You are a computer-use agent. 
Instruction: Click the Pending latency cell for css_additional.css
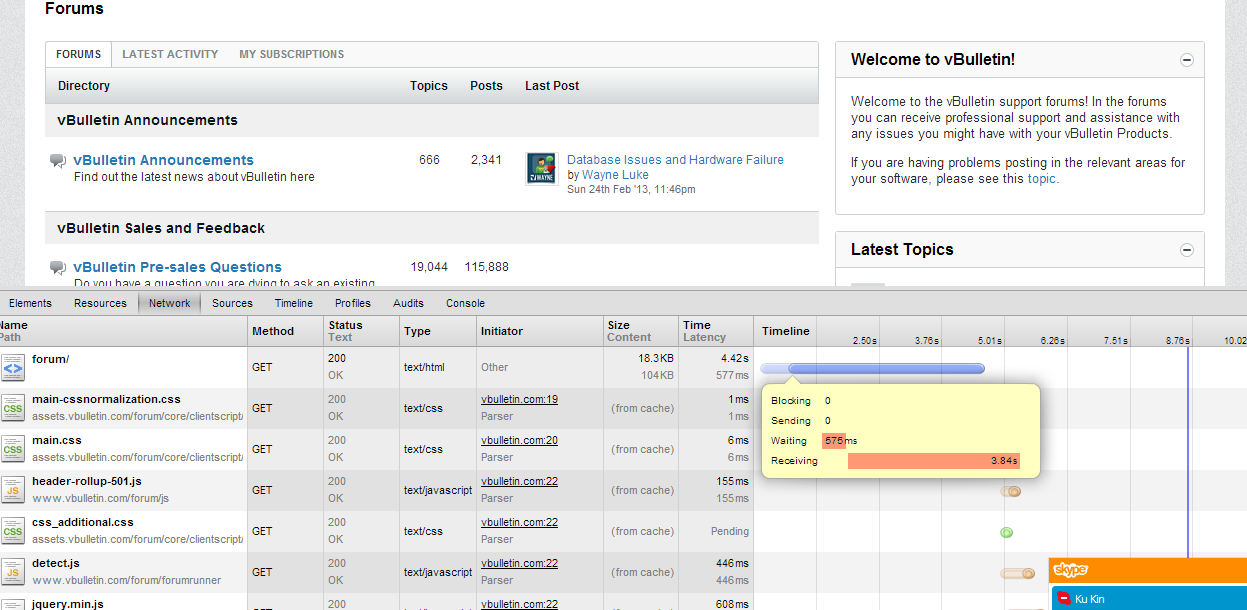pyautogui.click(x=730, y=531)
